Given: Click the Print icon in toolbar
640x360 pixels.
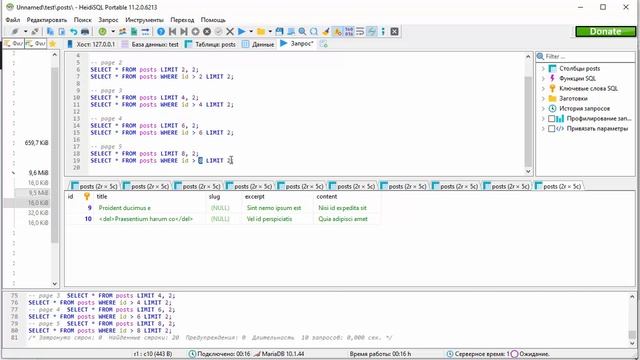Looking at the screenshot, I should click(x=85, y=31).
